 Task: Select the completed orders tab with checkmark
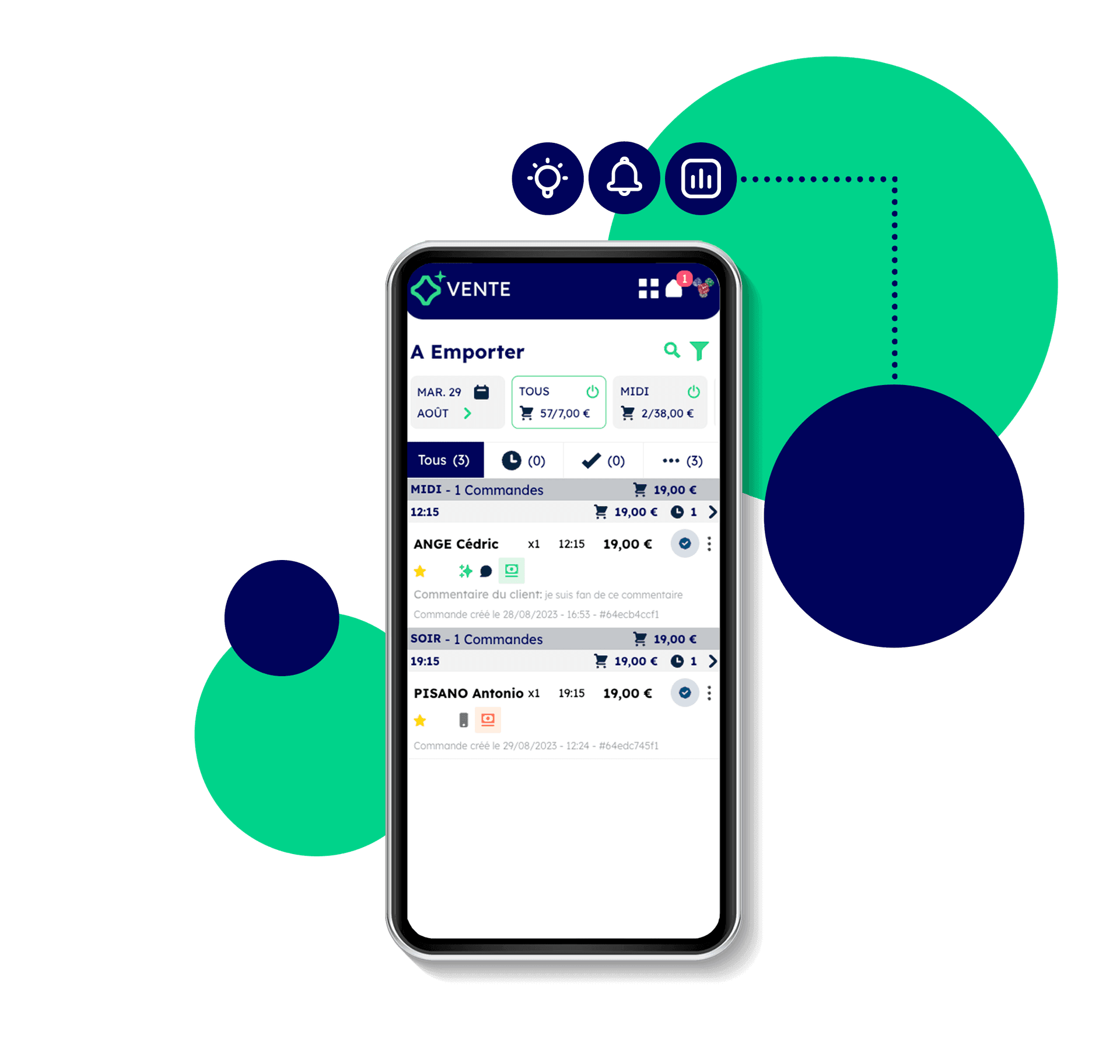601,457
